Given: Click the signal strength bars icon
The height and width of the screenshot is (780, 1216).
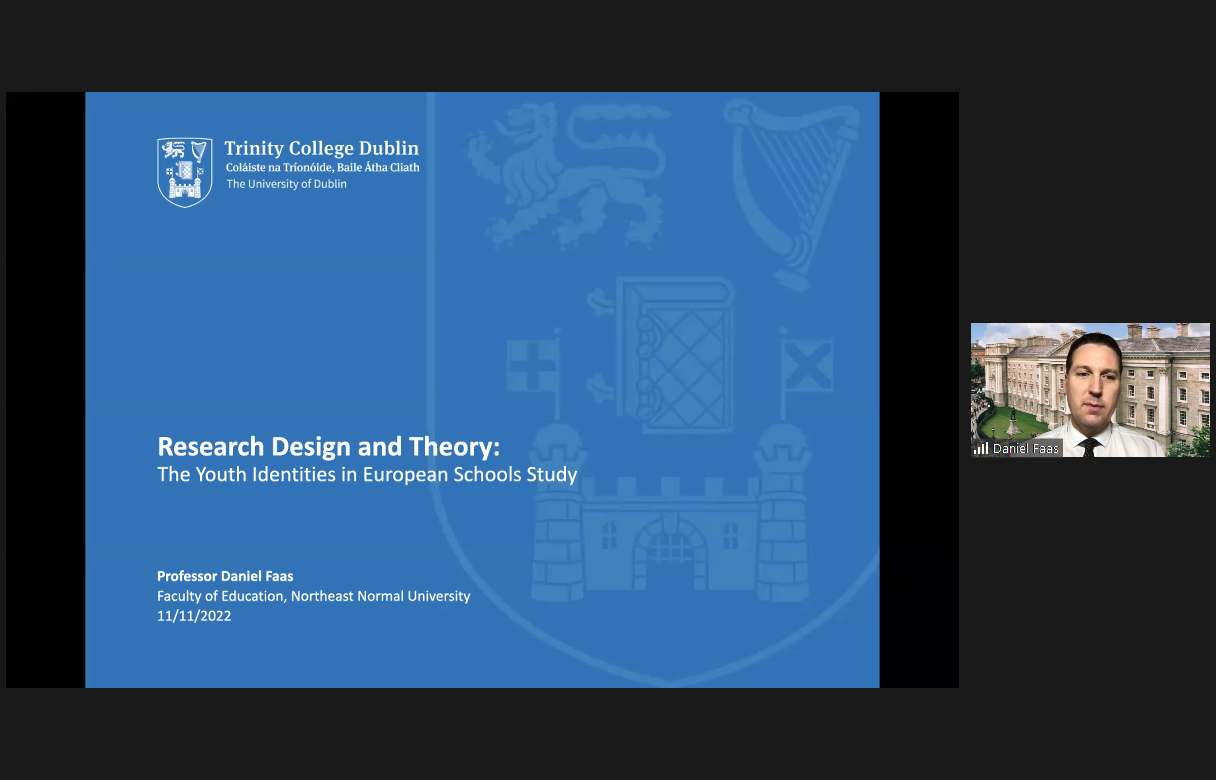Looking at the screenshot, I should click(x=981, y=449).
